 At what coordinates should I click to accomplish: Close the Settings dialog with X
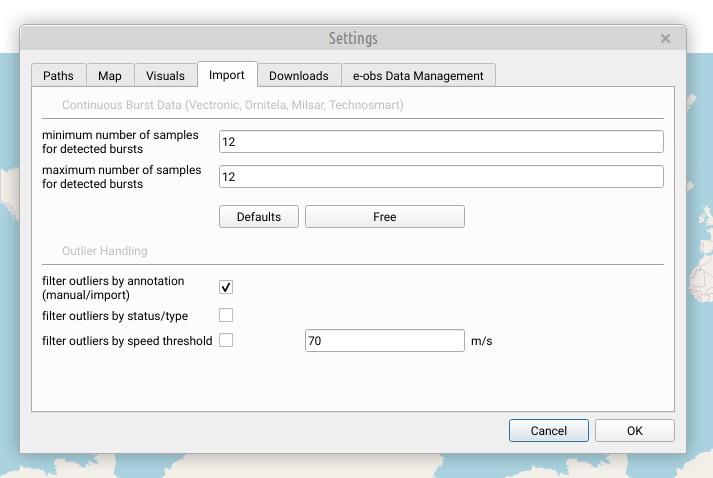[x=665, y=39]
